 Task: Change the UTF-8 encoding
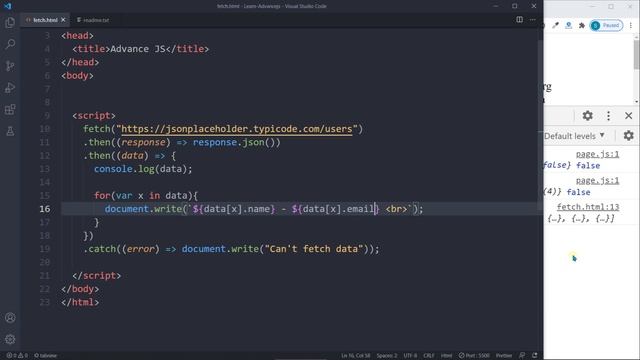click(x=410, y=356)
